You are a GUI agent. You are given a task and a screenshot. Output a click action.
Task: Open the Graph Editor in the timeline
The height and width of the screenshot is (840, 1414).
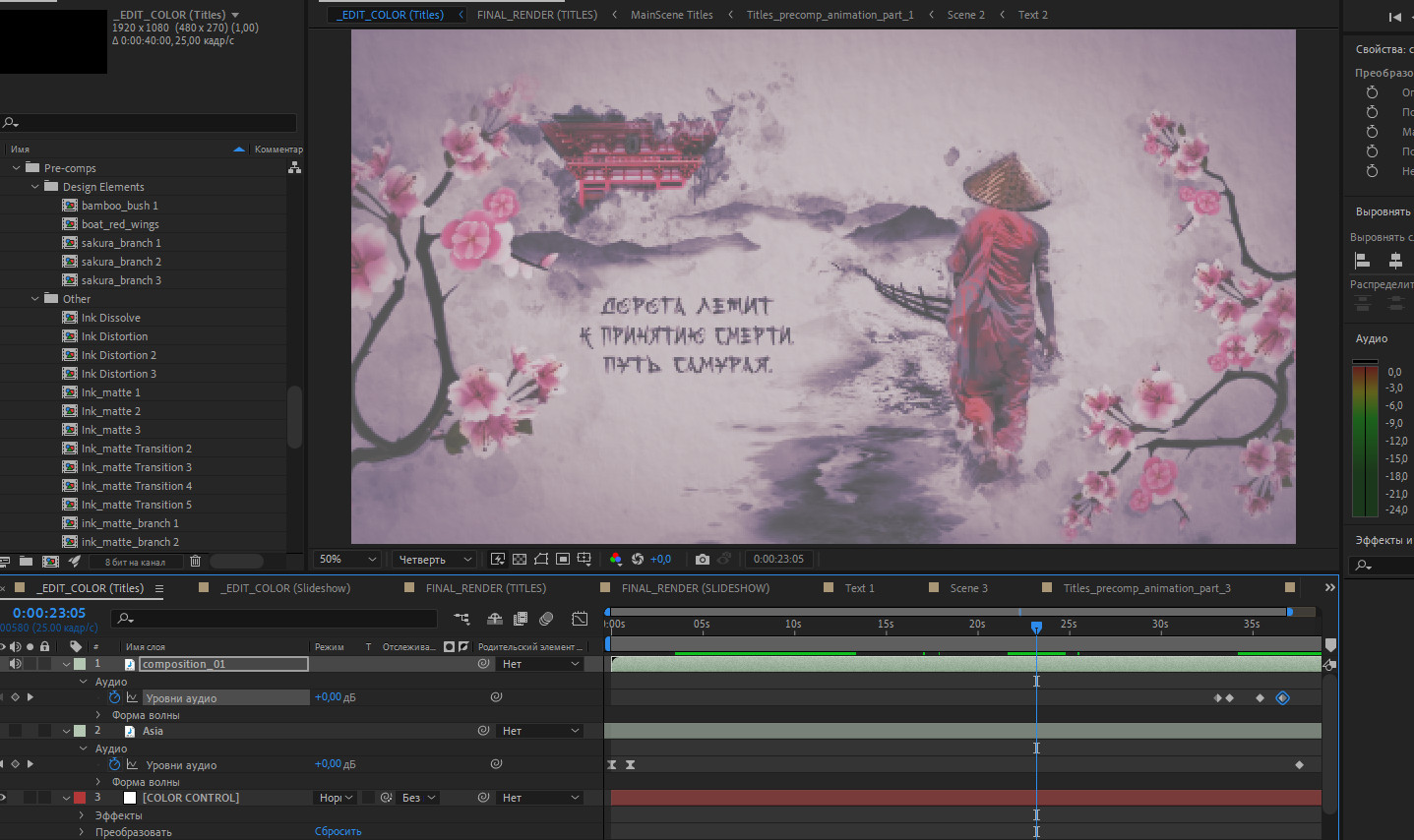[580, 619]
